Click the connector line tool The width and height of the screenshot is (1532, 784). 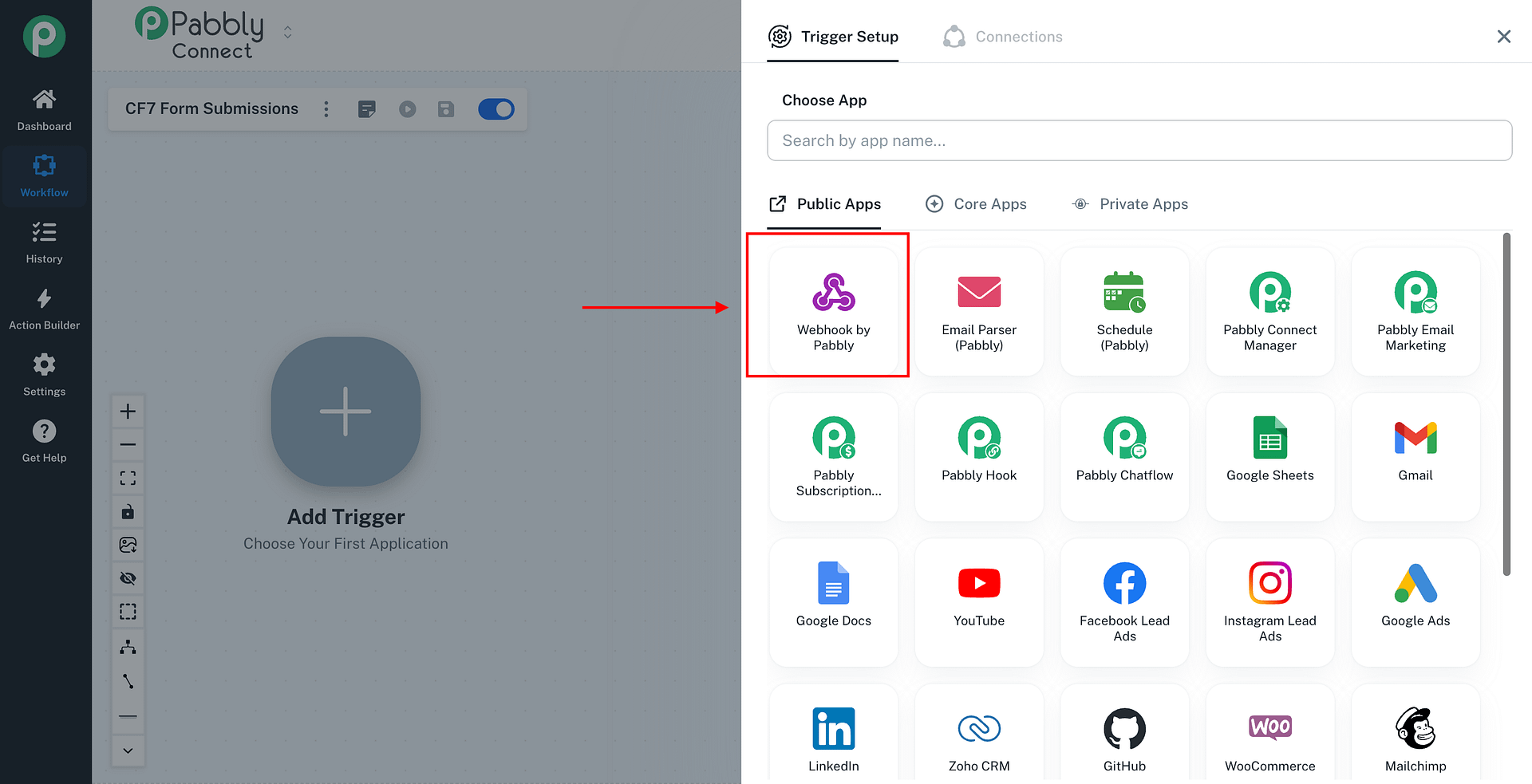coord(128,681)
